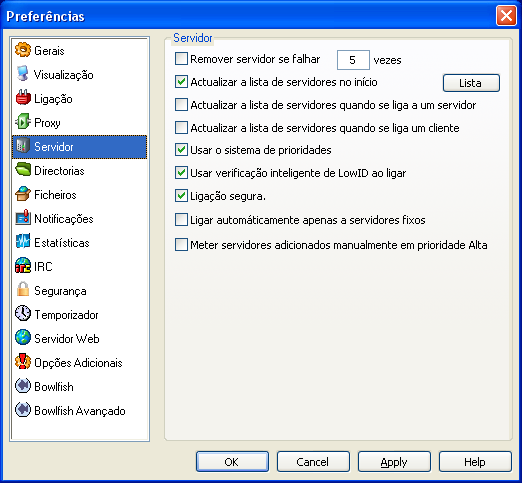
Task: Click the Lista button
Action: click(x=471, y=83)
